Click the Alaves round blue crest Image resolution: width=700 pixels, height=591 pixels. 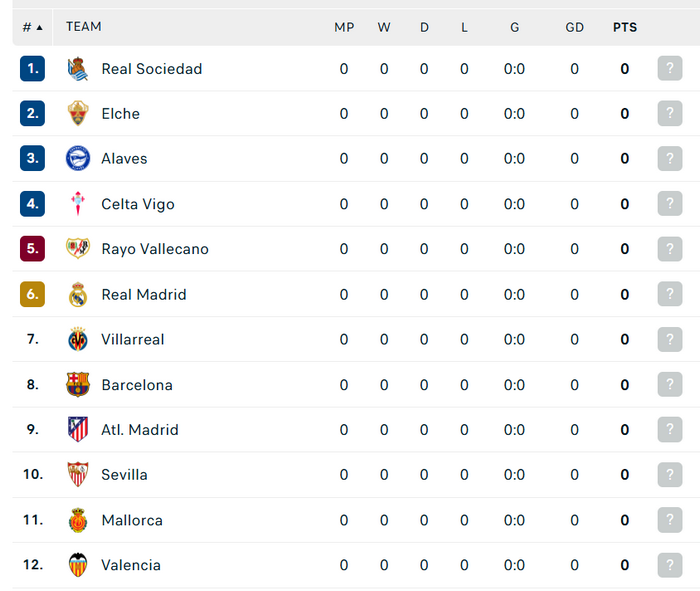tap(78, 158)
